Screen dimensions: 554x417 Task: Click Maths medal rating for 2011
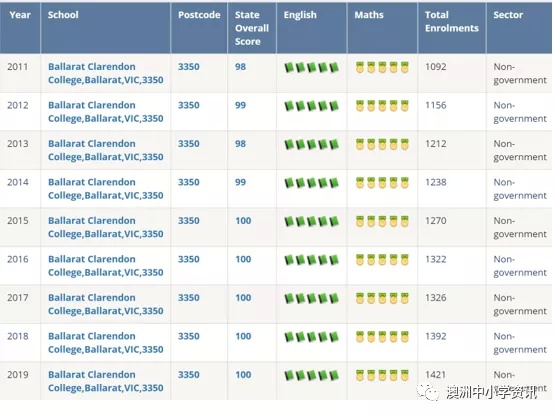click(x=382, y=67)
